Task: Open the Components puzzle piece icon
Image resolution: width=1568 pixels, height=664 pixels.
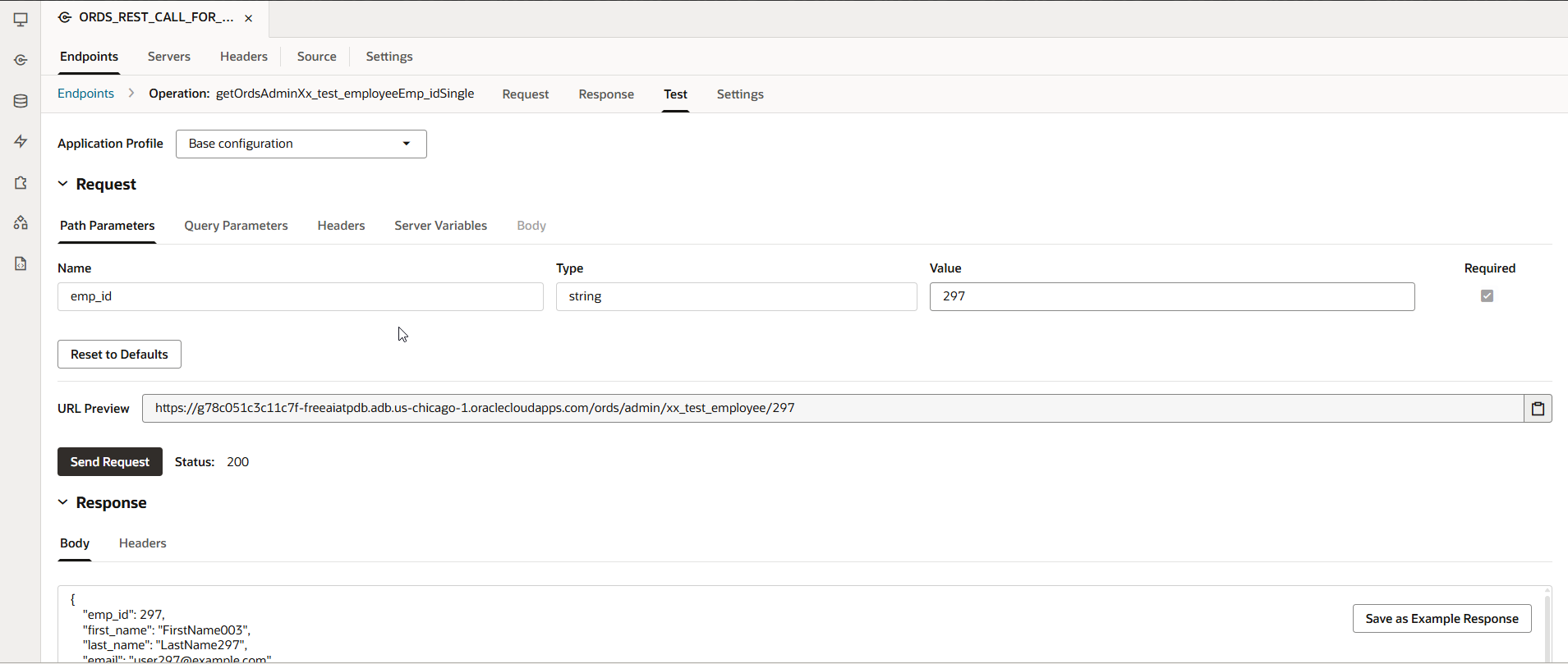Action: click(x=21, y=182)
